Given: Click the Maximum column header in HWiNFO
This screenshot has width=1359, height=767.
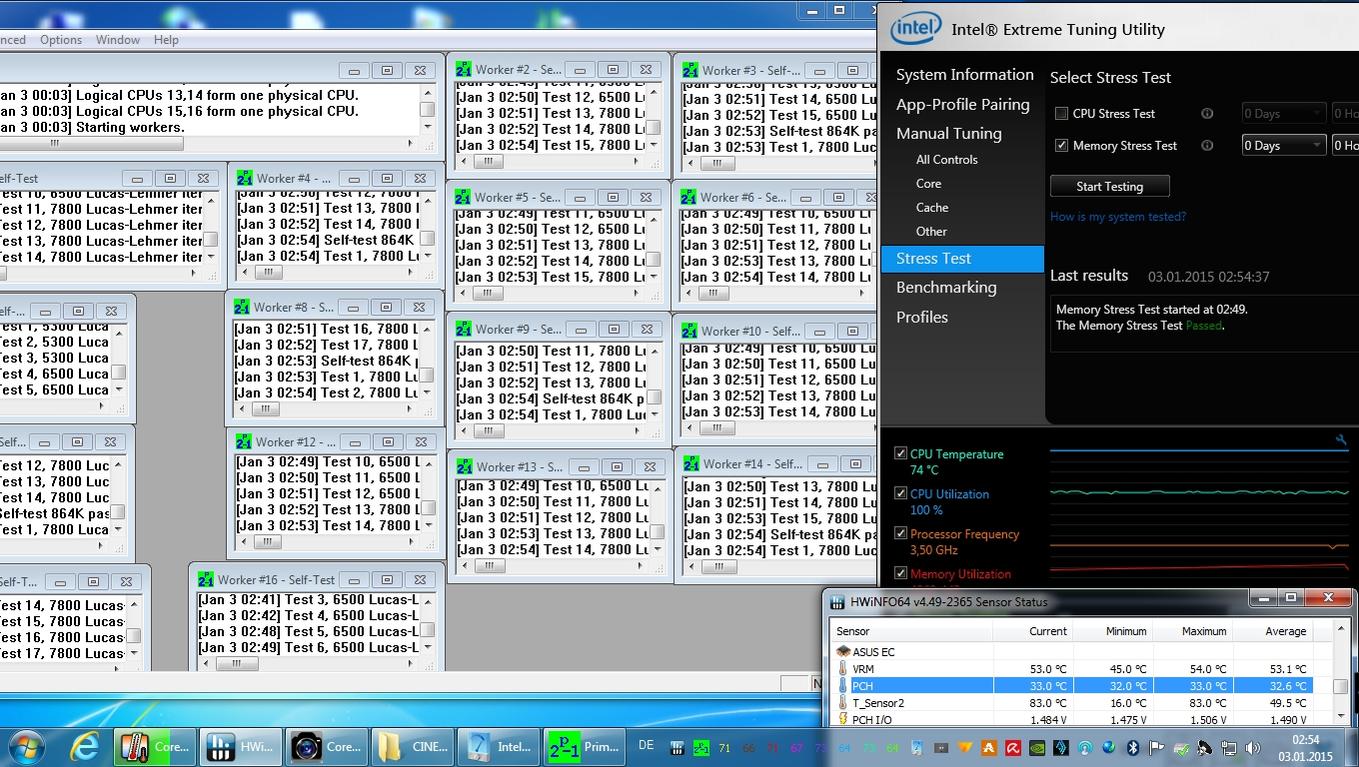Looking at the screenshot, I should tap(1192, 632).
